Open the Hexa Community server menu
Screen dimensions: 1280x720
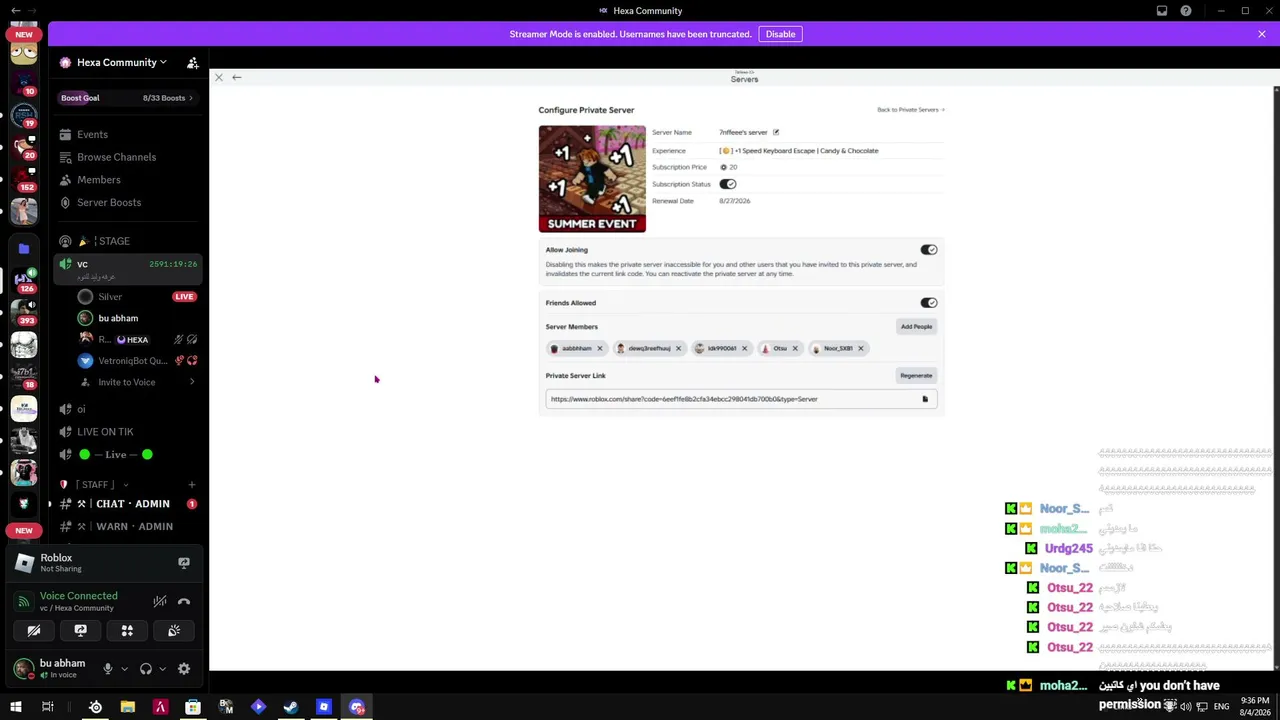pyautogui.click(x=122, y=62)
